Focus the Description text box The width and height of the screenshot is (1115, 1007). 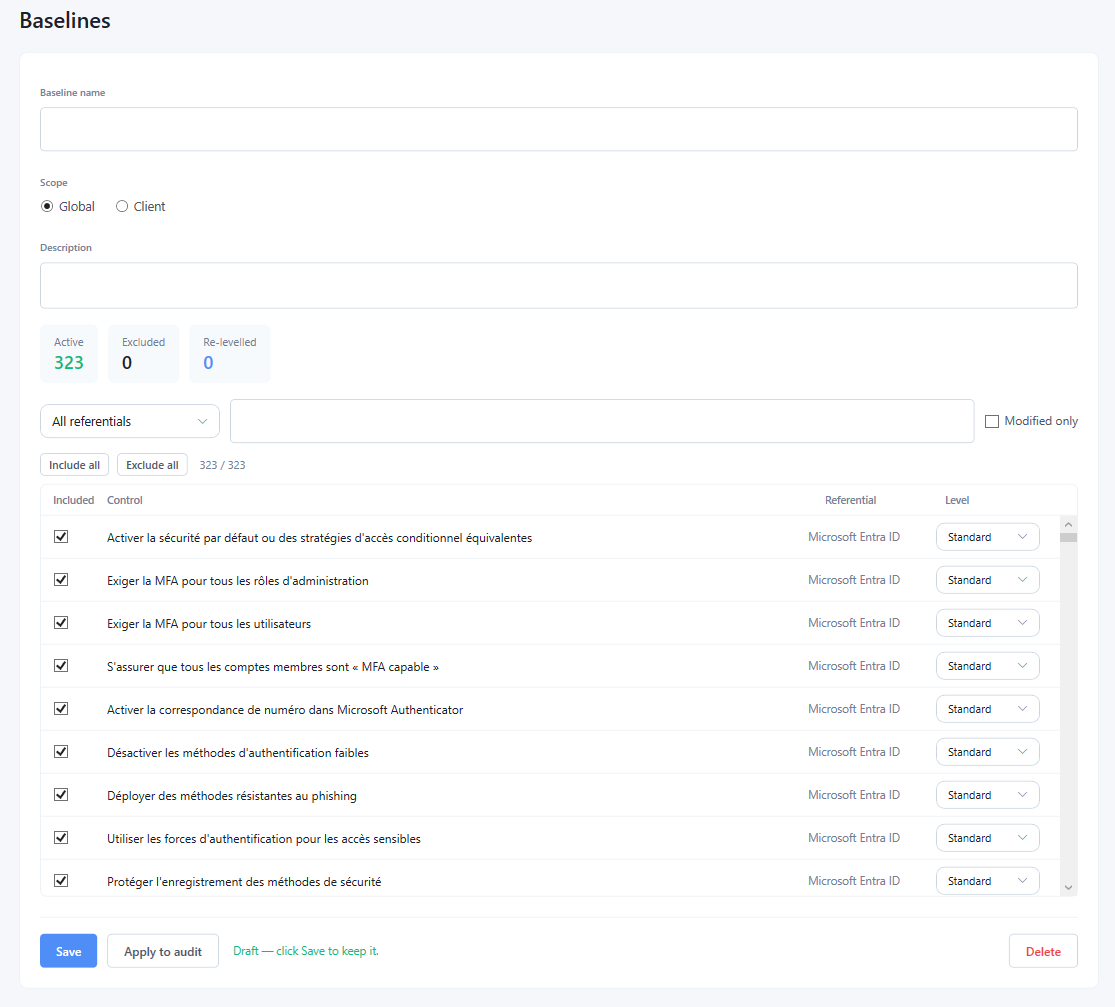pyautogui.click(x=558, y=285)
